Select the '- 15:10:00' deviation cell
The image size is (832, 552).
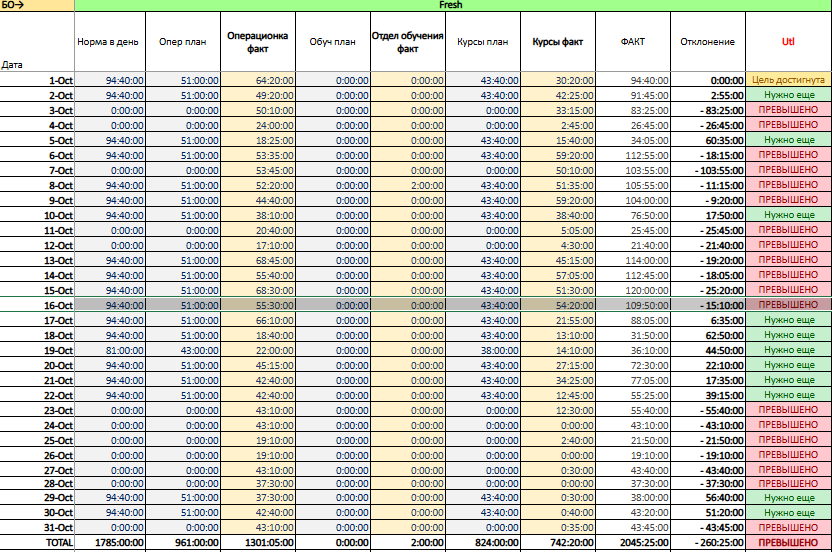[708, 305]
